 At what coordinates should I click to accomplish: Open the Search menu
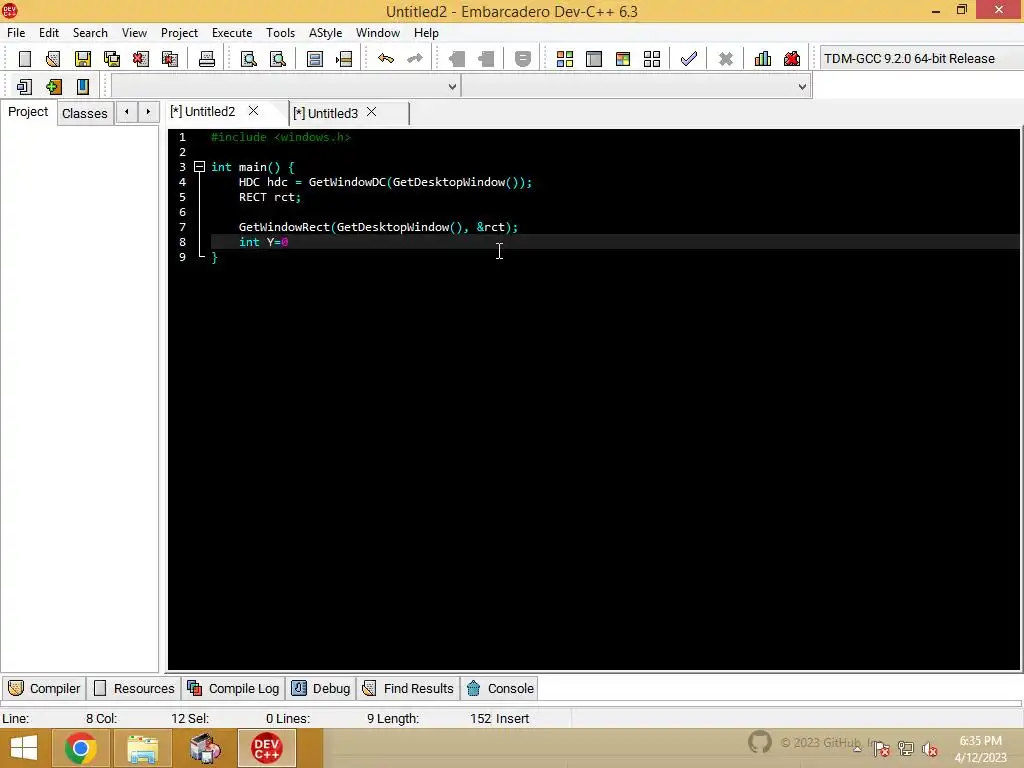[90, 33]
